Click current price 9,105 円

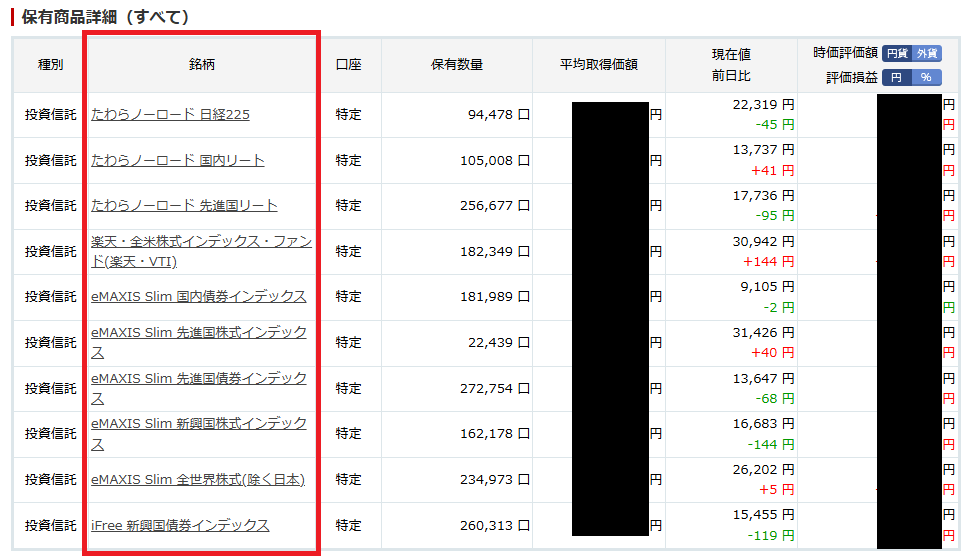[767, 287]
